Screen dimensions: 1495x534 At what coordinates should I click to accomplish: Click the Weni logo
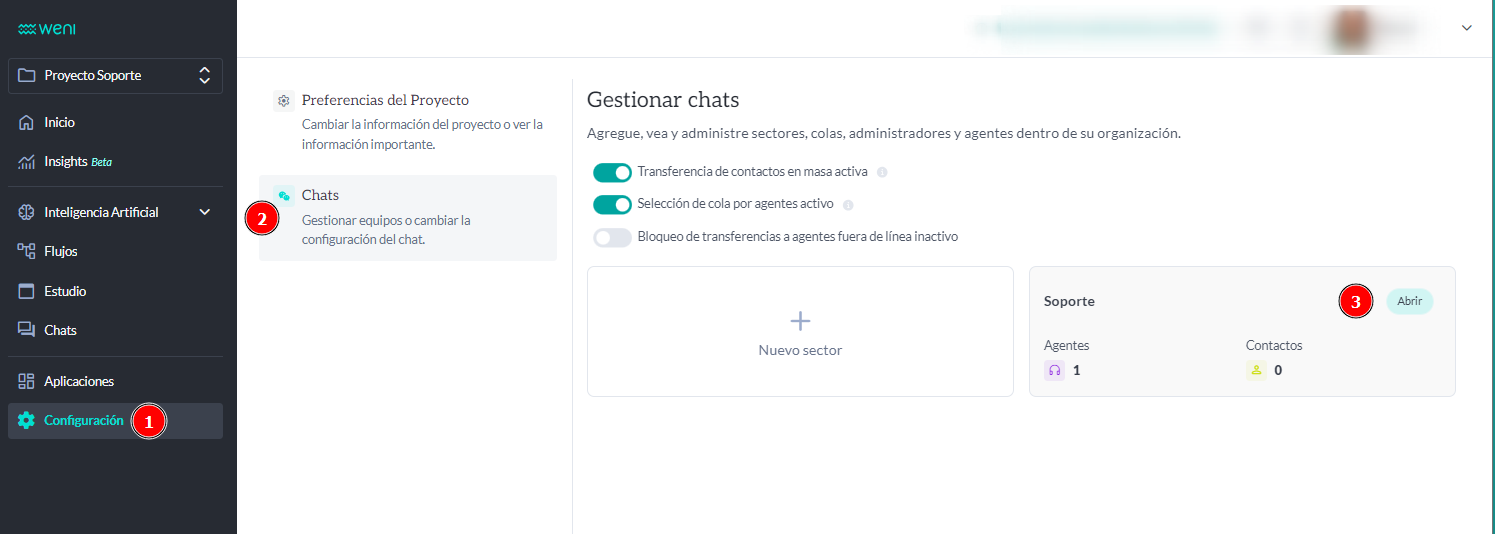[x=47, y=28]
